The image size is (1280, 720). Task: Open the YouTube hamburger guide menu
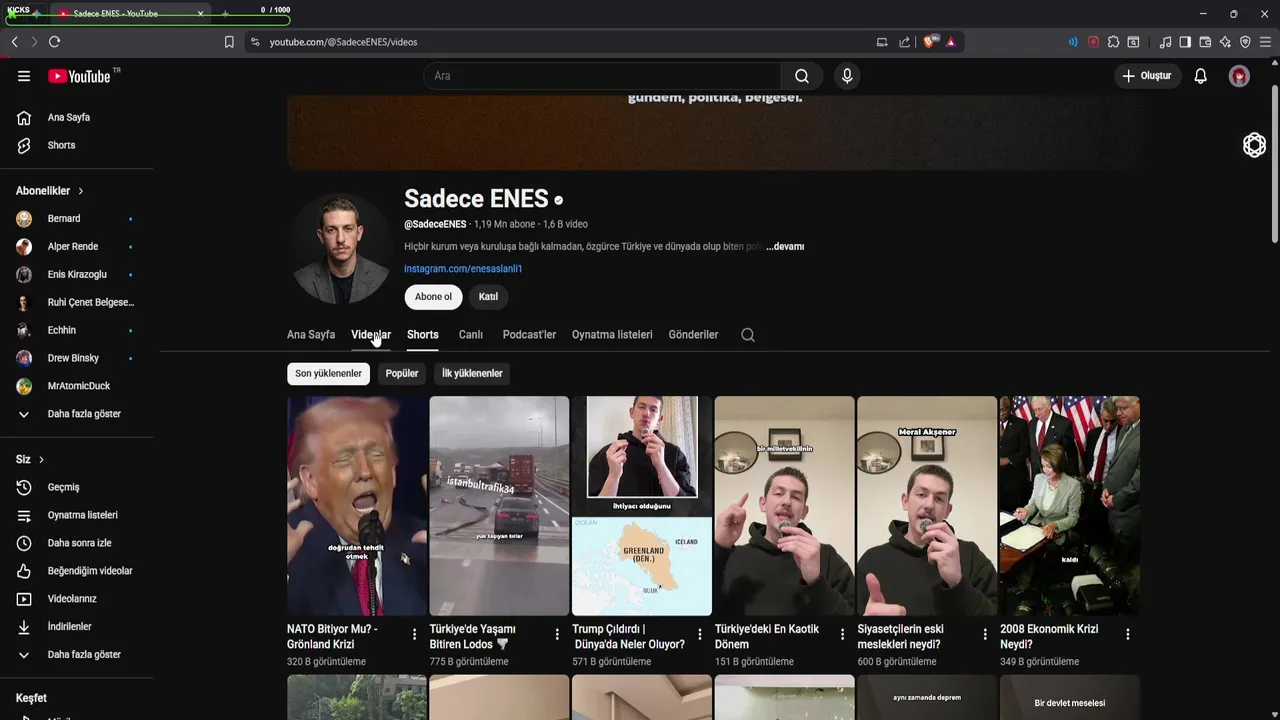coord(24,76)
